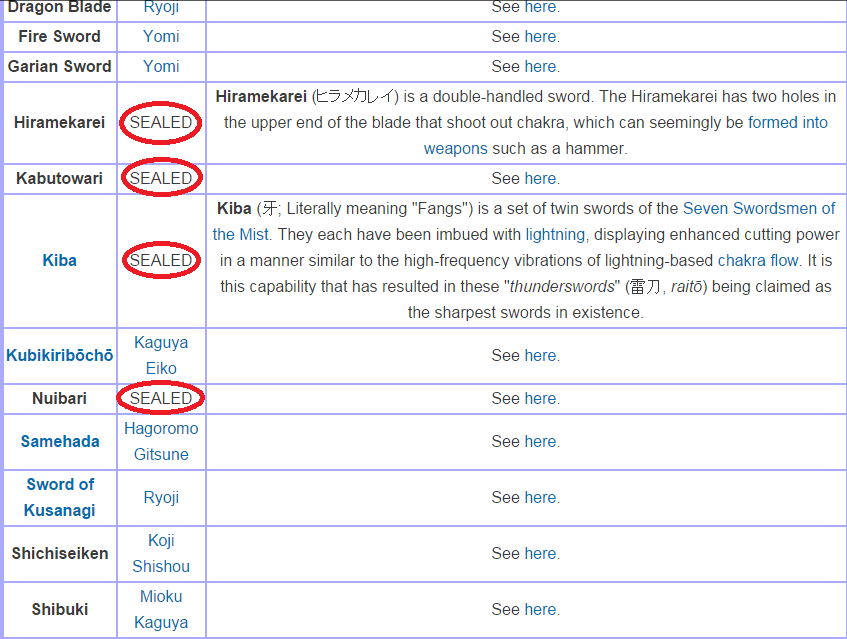Visit Hagoromo Gitsune's owner page
This screenshot has width=847, height=639.
(x=161, y=441)
